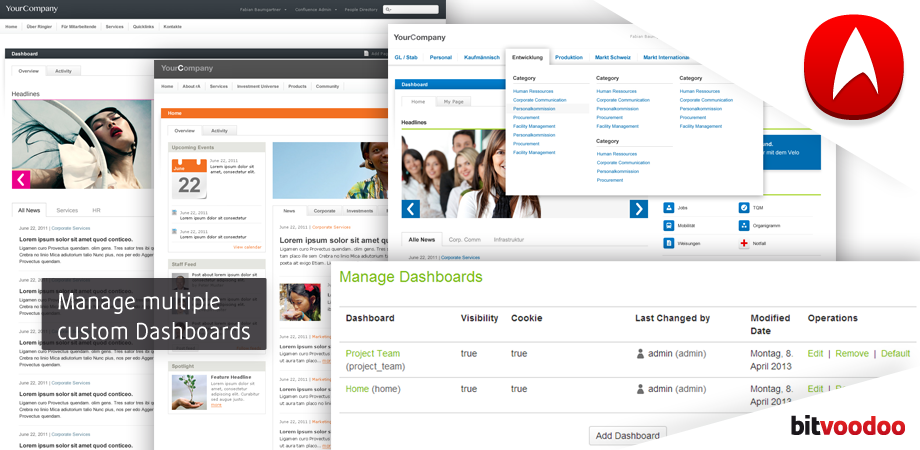
Task: Select GL / Stab in blue-theme navigation
Action: click(405, 57)
